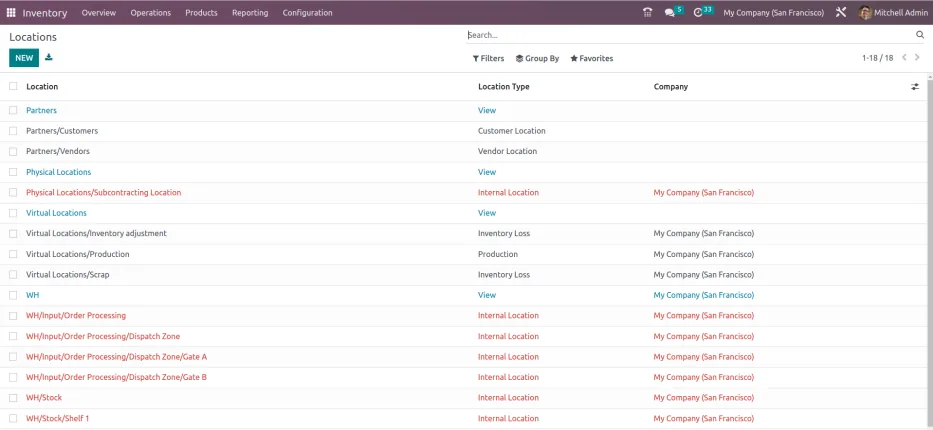The width and height of the screenshot is (933, 430).
Task: Open the Products menu
Action: tap(201, 12)
